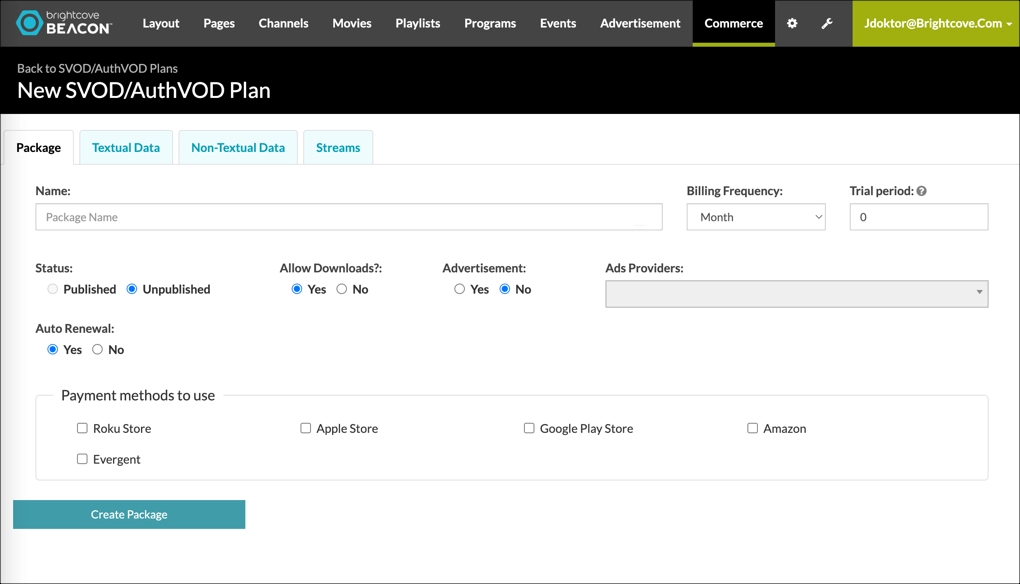Switch to the Package tab
This screenshot has width=1020, height=584.
[38, 148]
